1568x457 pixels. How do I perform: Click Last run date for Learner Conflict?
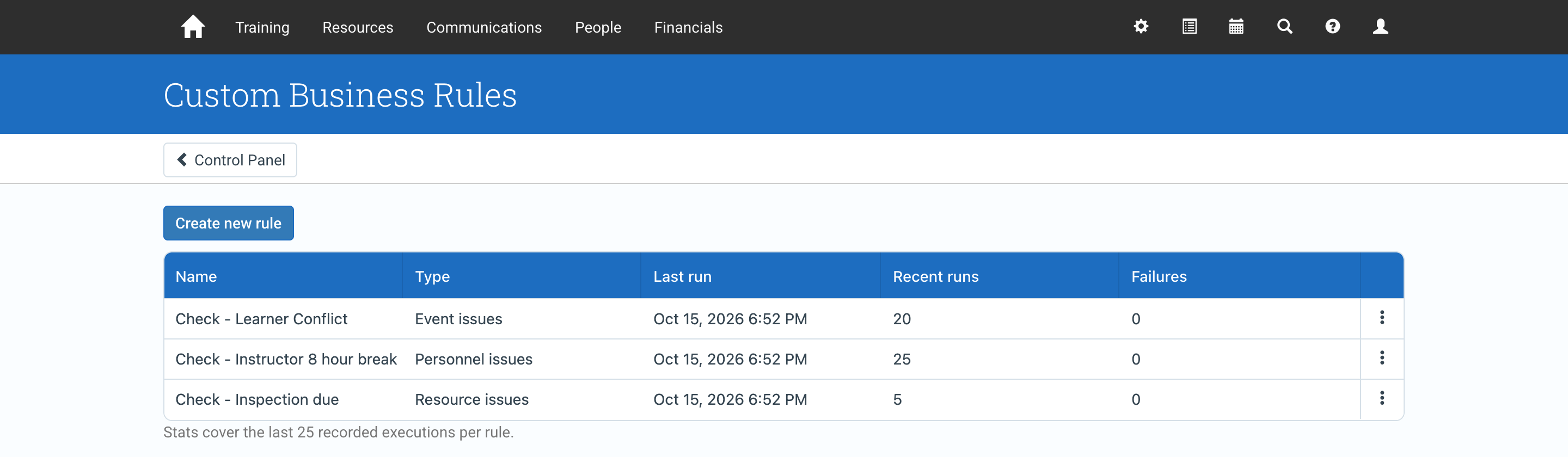[x=730, y=319]
